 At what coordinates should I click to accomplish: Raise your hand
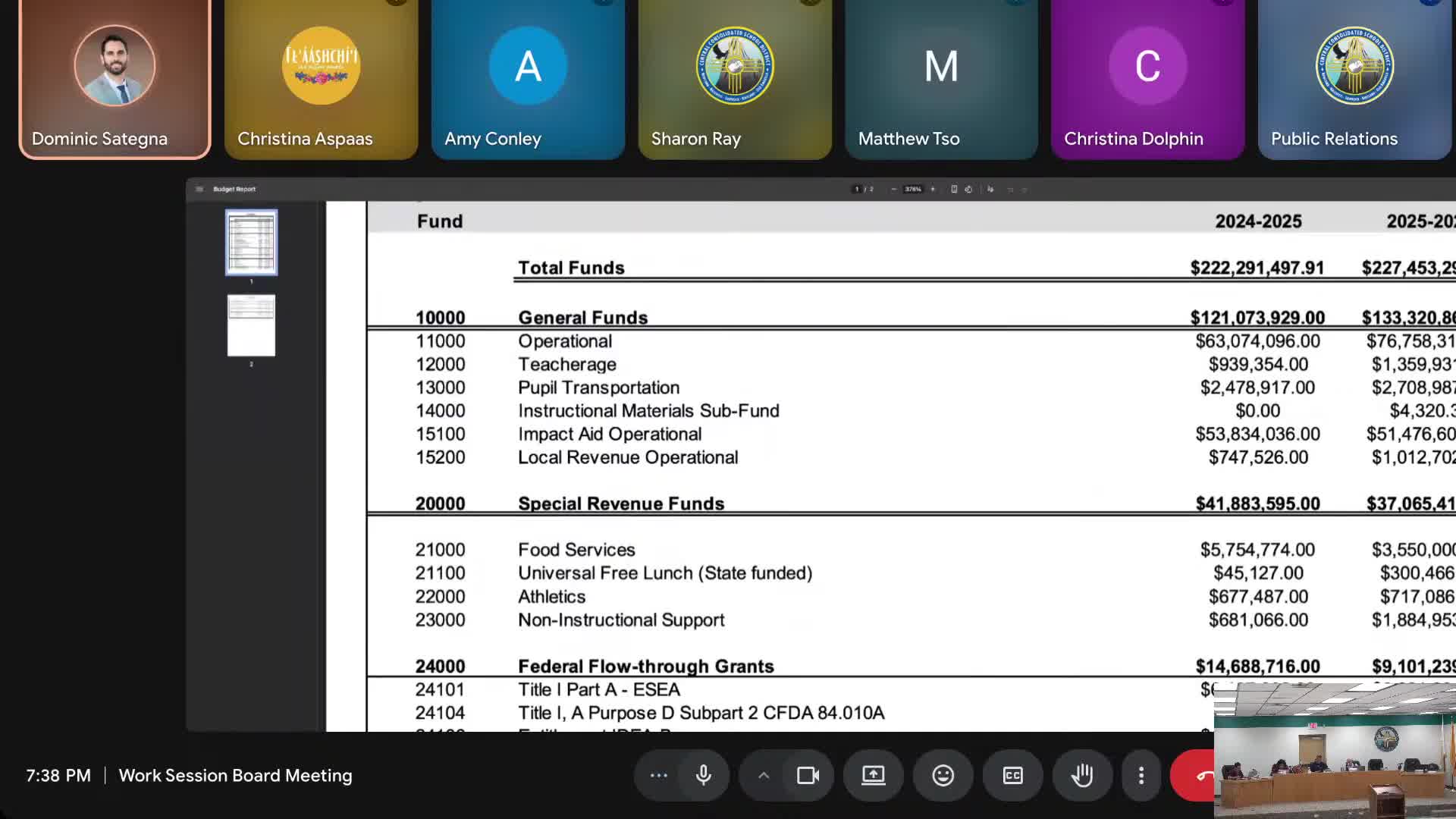coord(1082,775)
